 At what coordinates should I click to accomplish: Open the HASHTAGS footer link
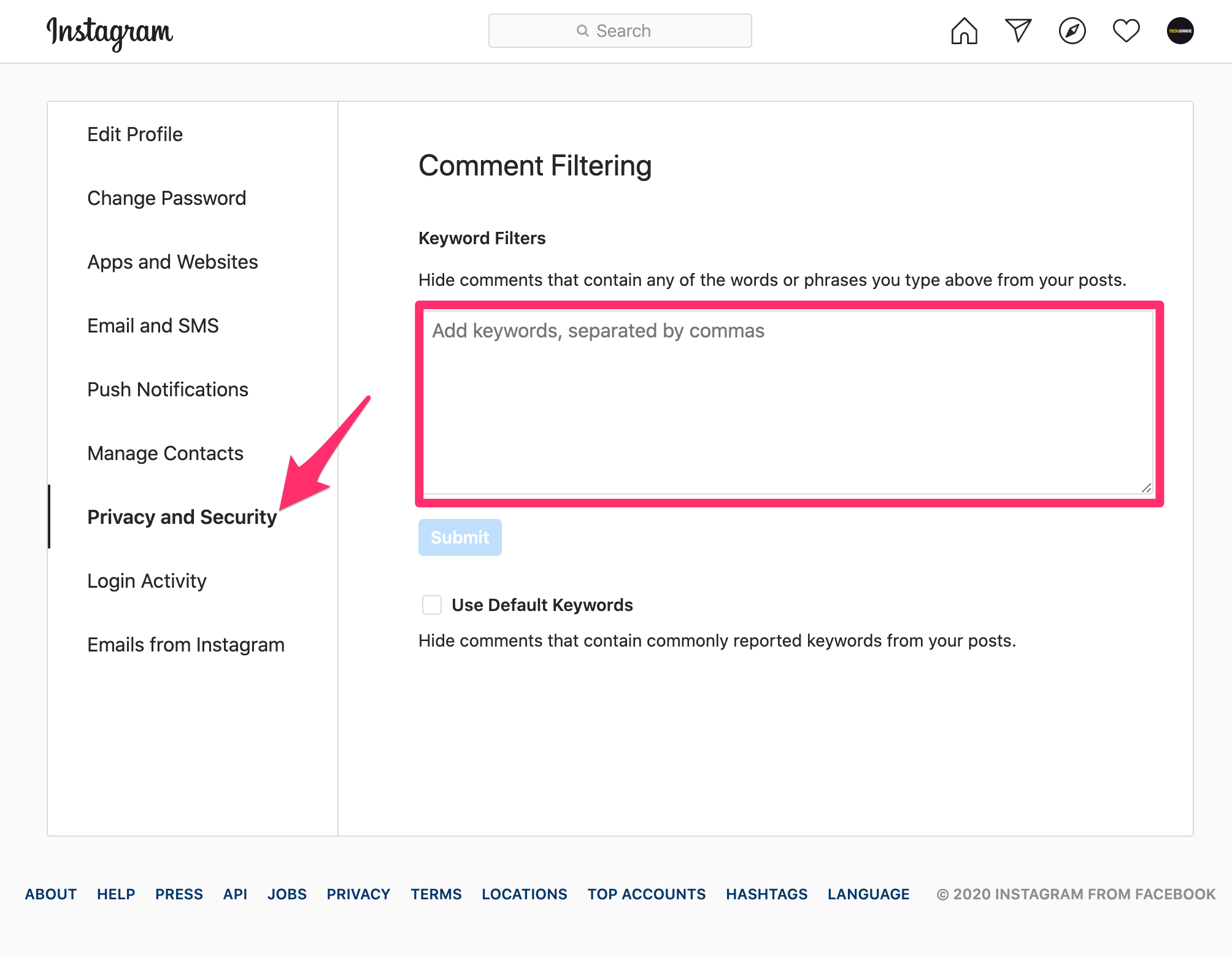pos(766,894)
